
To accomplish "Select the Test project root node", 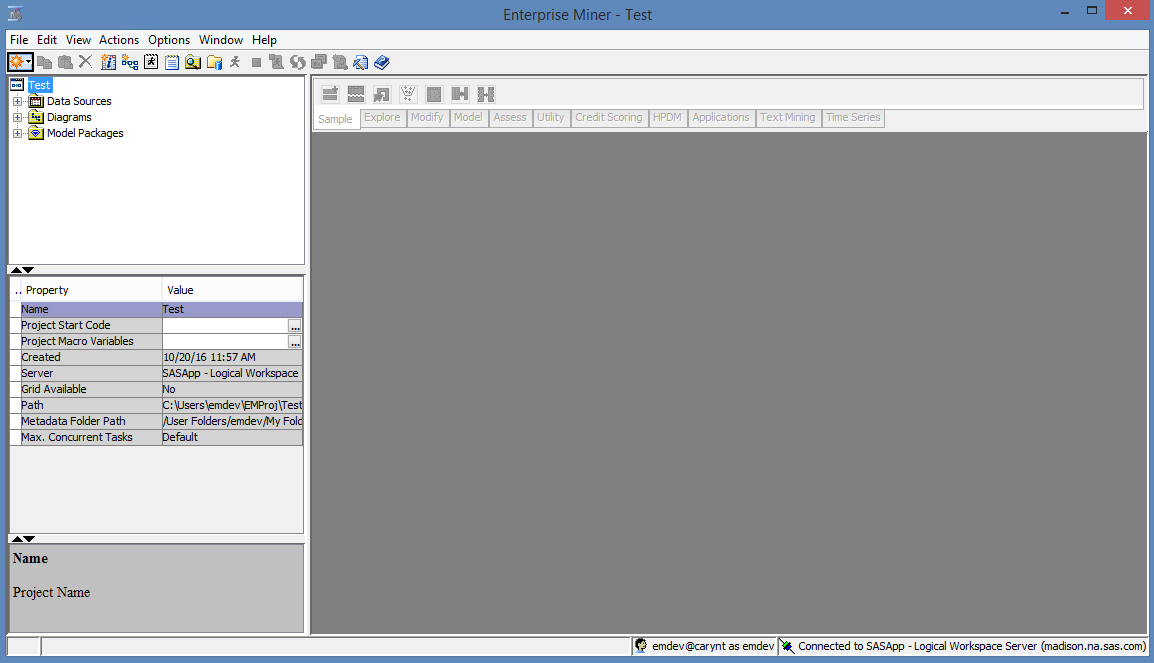I will [39, 85].
